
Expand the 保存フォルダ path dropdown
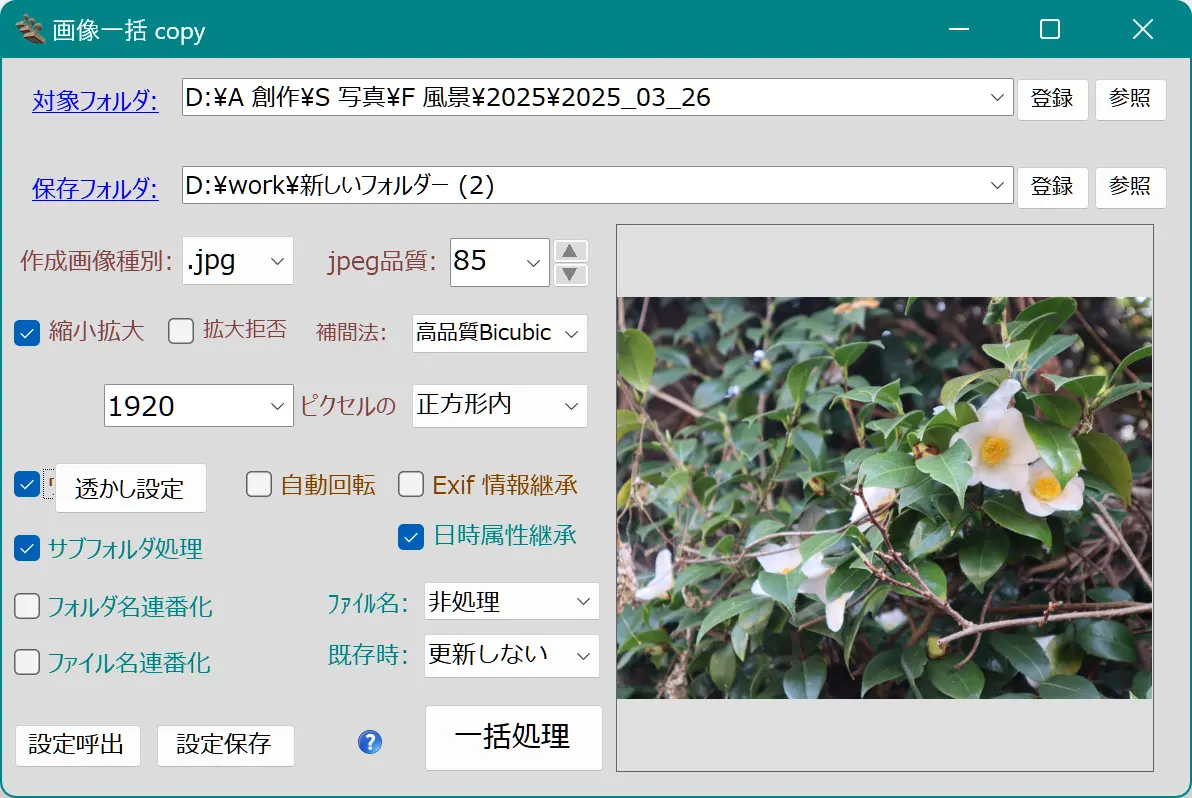pos(997,185)
